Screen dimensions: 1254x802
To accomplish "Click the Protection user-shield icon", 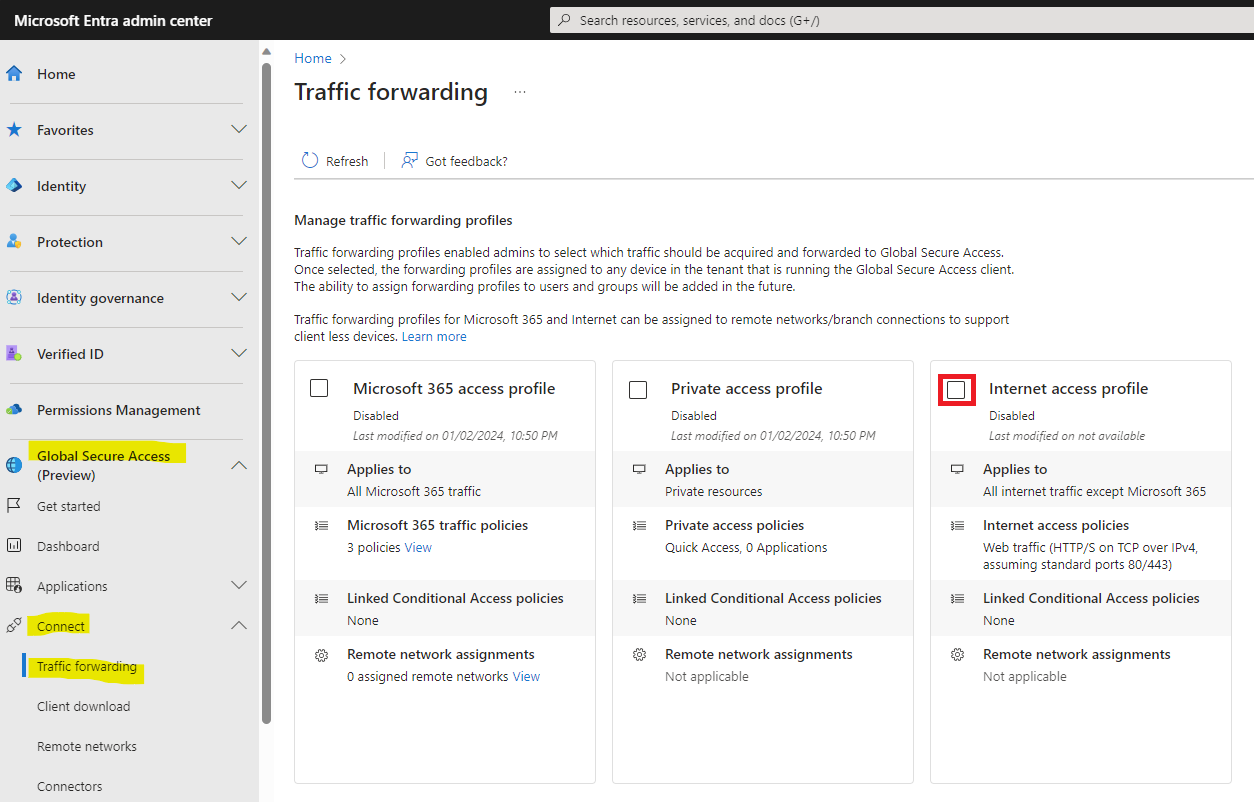I will click(14, 242).
